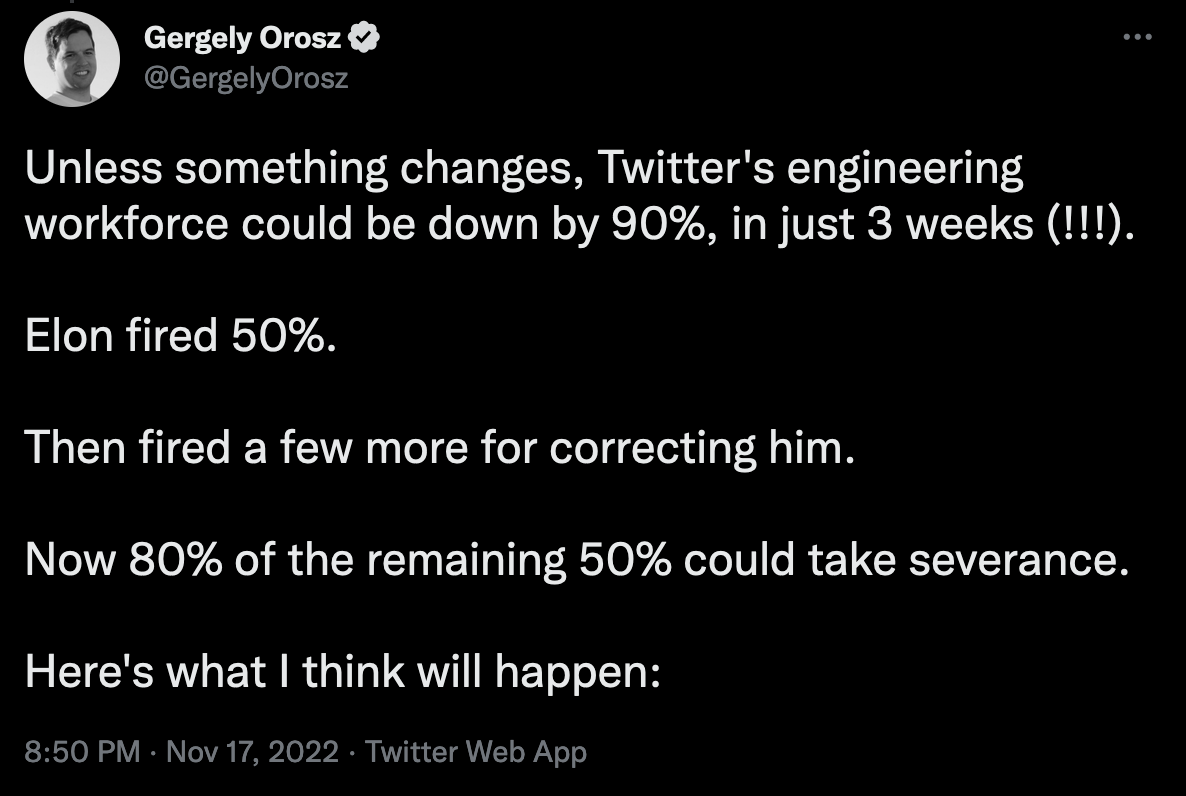1186x796 pixels.
Task: Click the Nov 17, 2022 date
Action: pyautogui.click(x=252, y=751)
